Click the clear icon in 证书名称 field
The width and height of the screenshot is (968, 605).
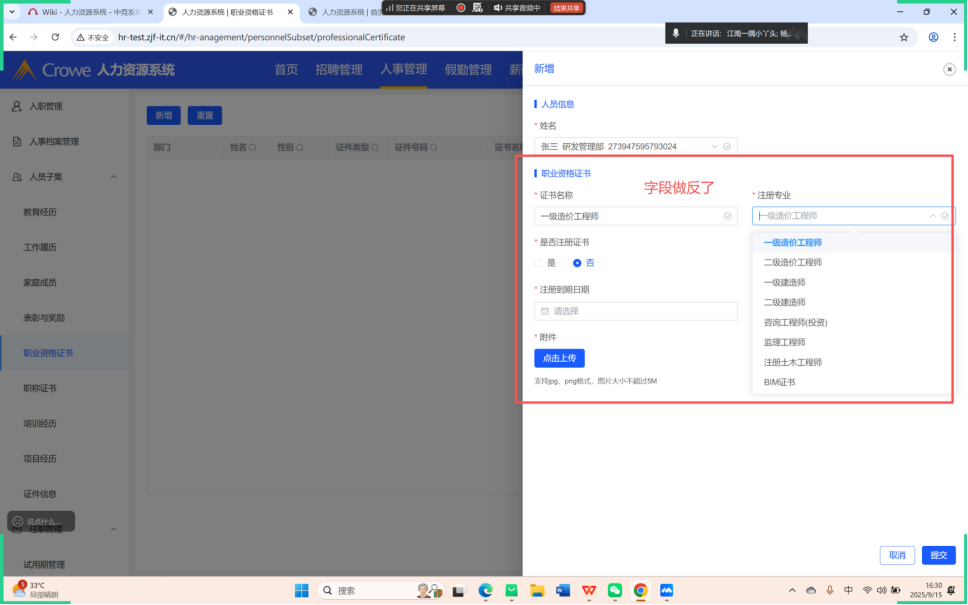[727, 216]
